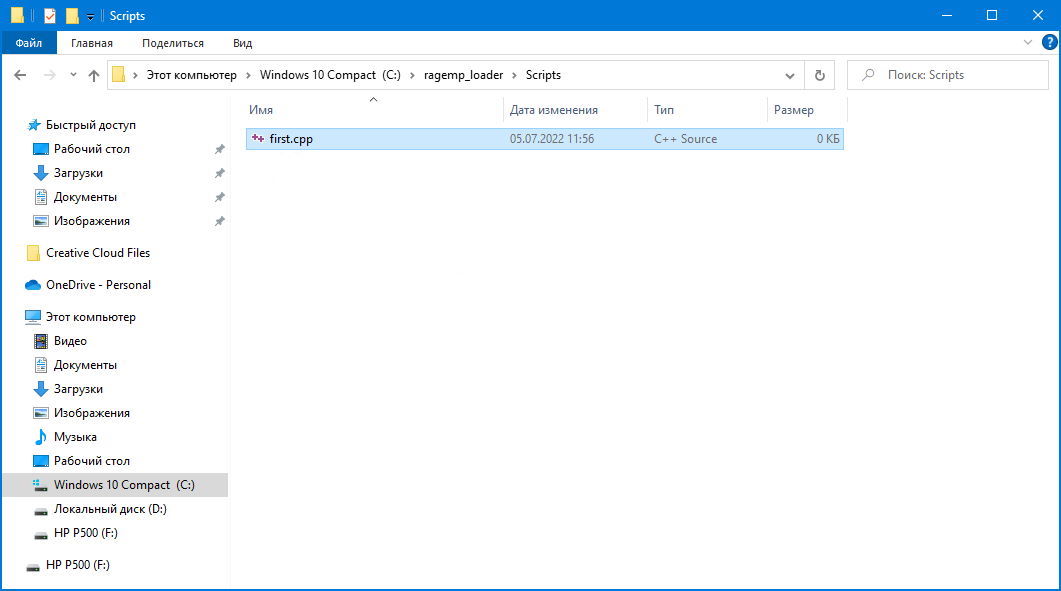Click the first.cpp C++ file icon
The height and width of the screenshot is (591, 1061).
[258, 139]
